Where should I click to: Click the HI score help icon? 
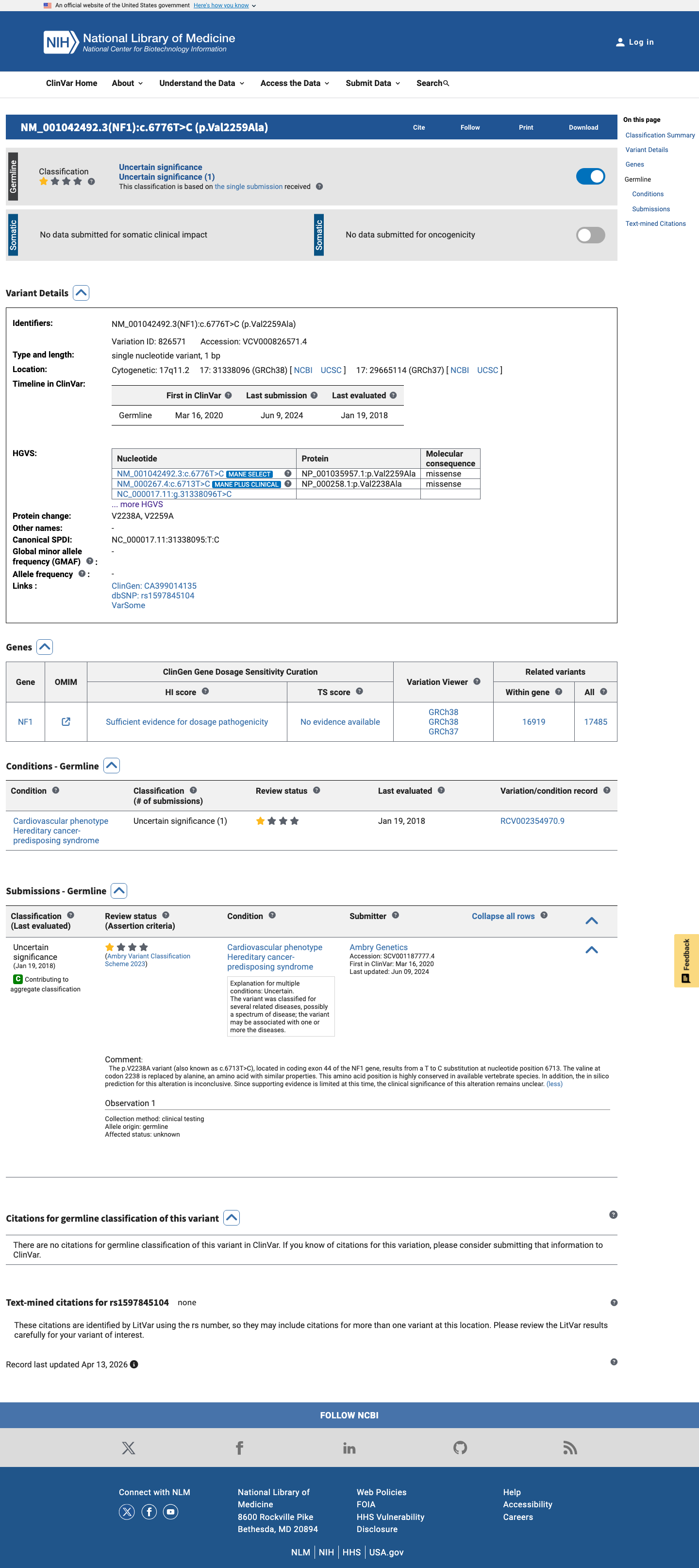[x=205, y=692]
